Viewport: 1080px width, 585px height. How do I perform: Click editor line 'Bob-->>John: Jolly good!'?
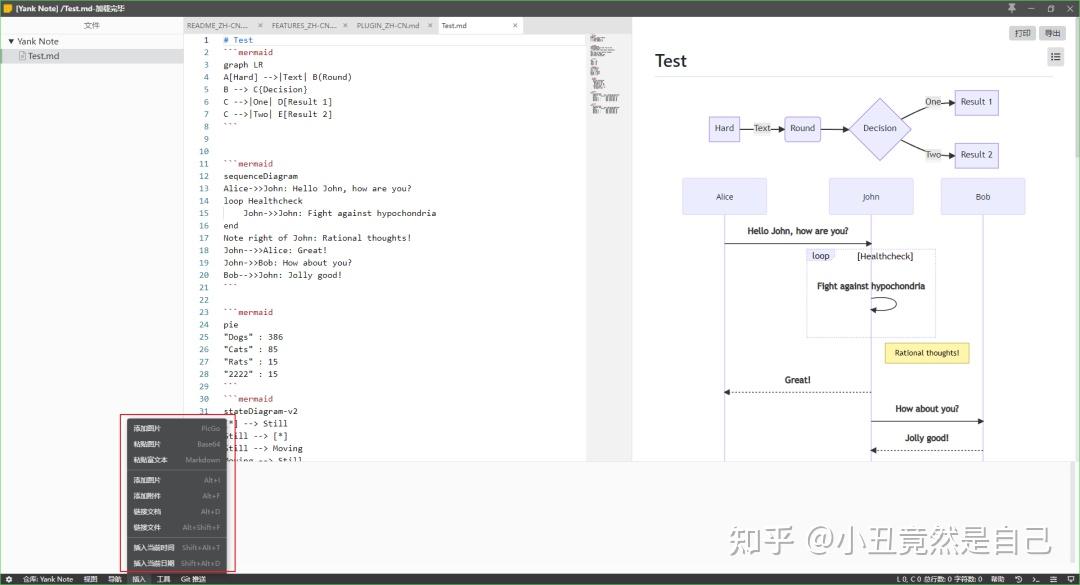[282, 276]
